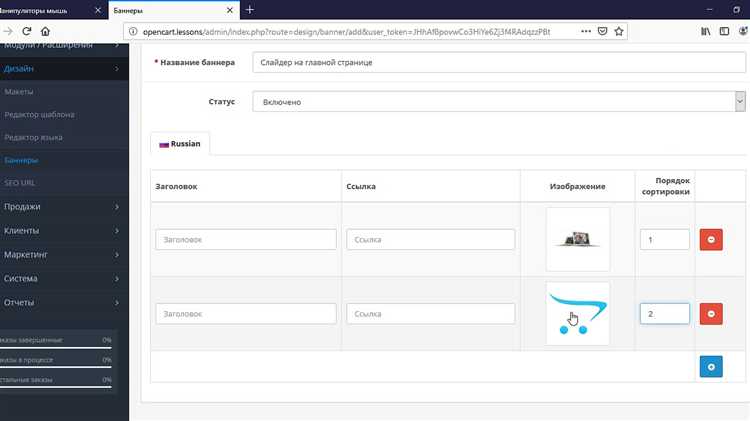Bookmark this page with the star icon
The width and height of the screenshot is (750, 421).
coord(620,31)
